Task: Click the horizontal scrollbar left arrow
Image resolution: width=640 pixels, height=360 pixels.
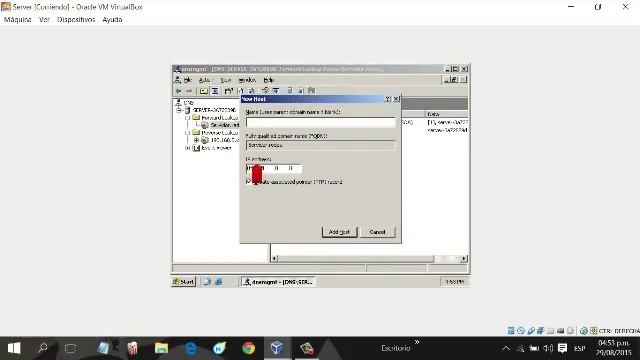Action: click(x=274, y=259)
